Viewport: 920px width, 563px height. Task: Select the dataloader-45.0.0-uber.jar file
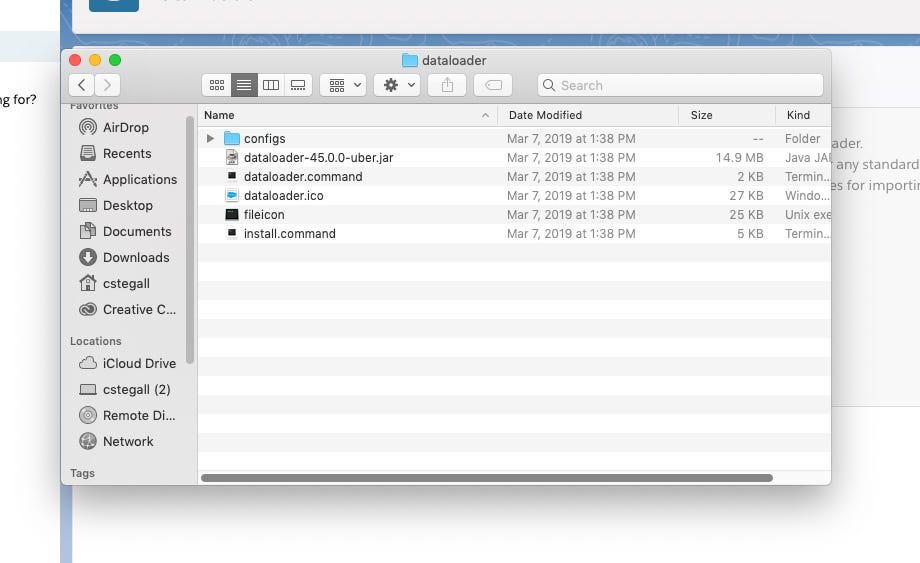311,158
